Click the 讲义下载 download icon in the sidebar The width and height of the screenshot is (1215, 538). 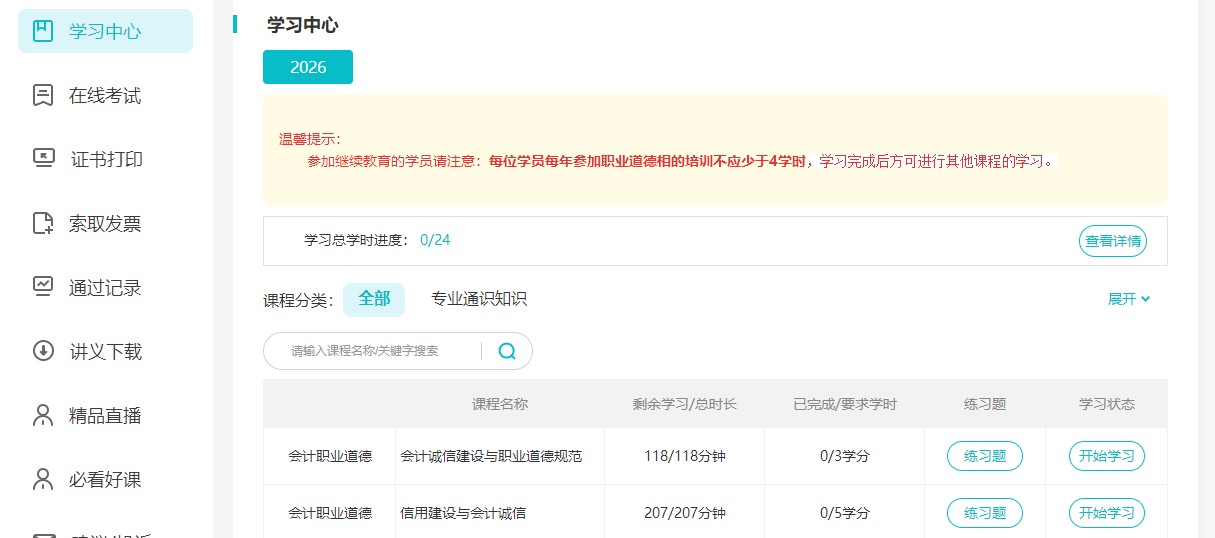(x=43, y=351)
